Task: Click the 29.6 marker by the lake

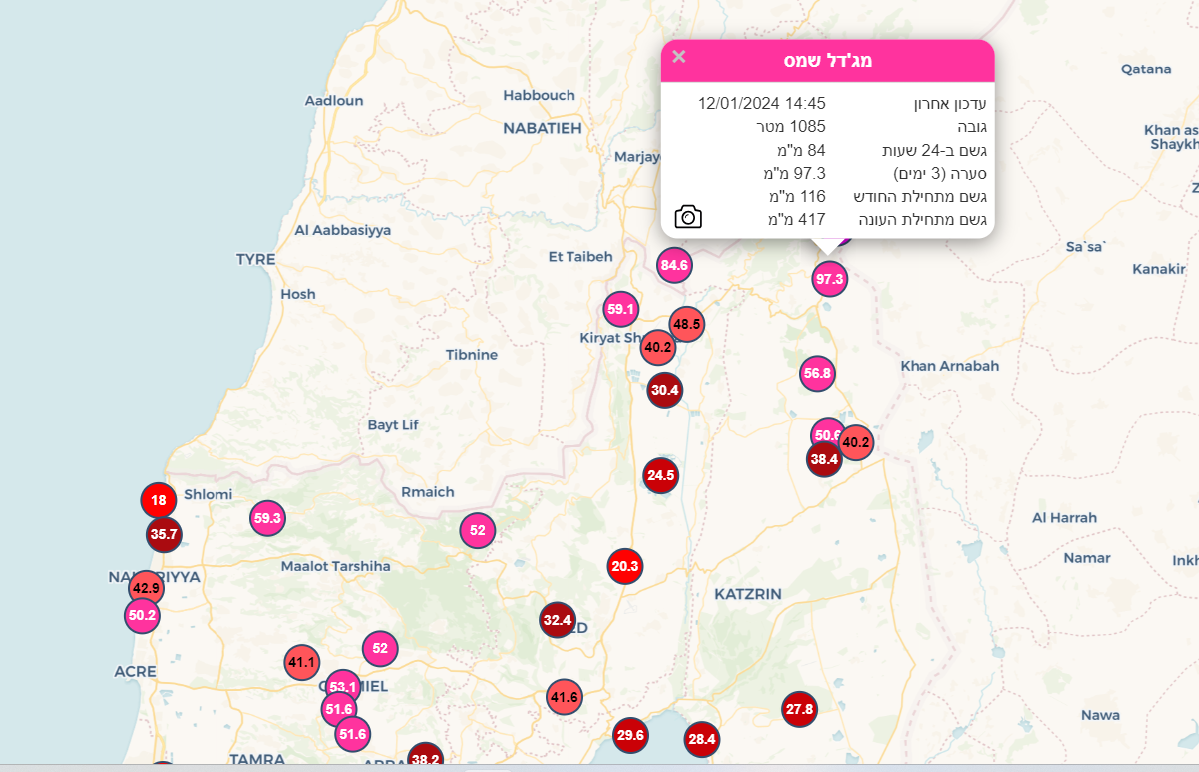Action: tap(630, 735)
